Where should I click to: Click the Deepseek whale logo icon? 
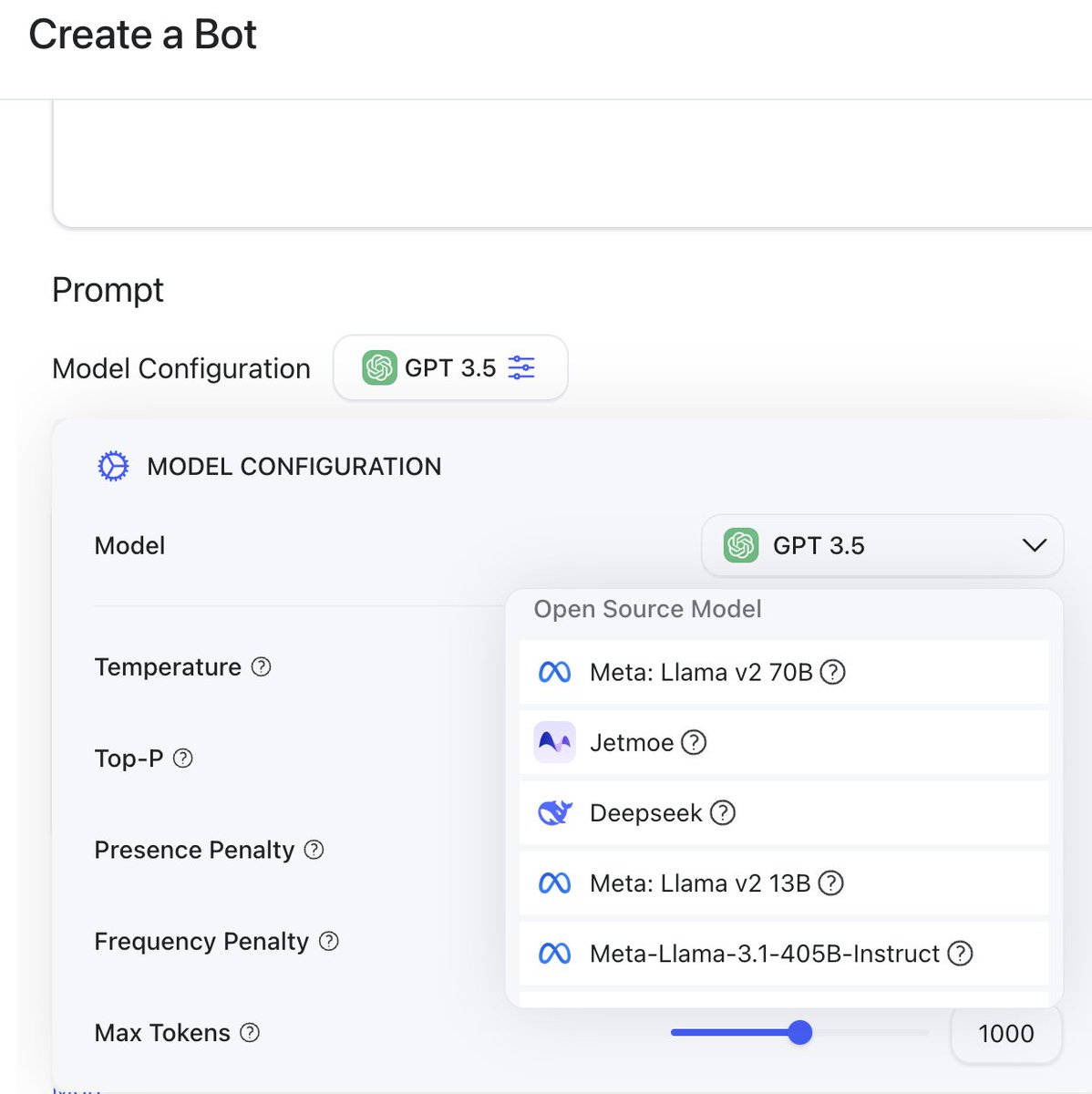[554, 812]
